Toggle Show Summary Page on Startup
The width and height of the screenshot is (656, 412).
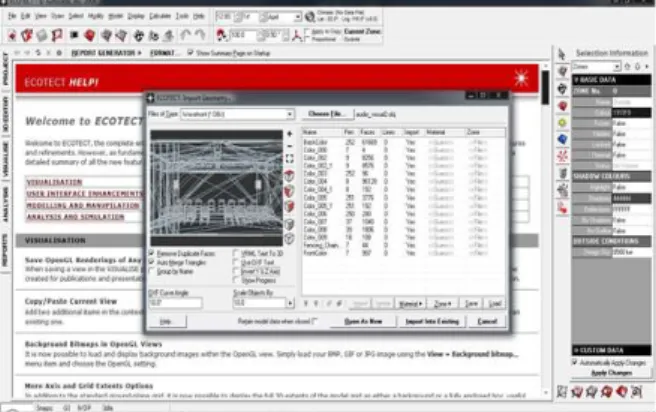click(191, 53)
